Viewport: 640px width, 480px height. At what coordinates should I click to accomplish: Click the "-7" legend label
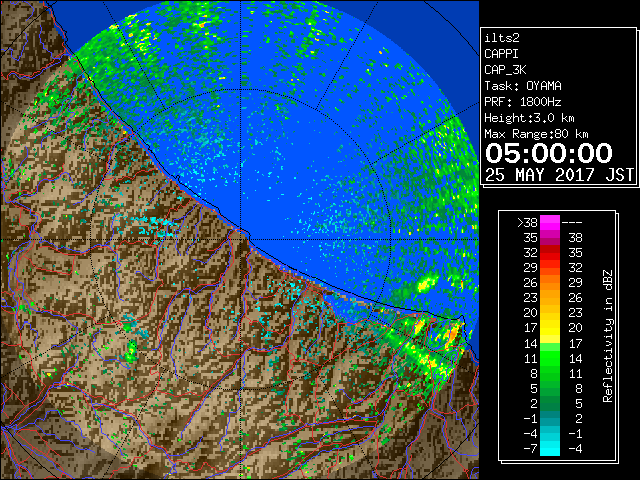pyautogui.click(x=530, y=448)
